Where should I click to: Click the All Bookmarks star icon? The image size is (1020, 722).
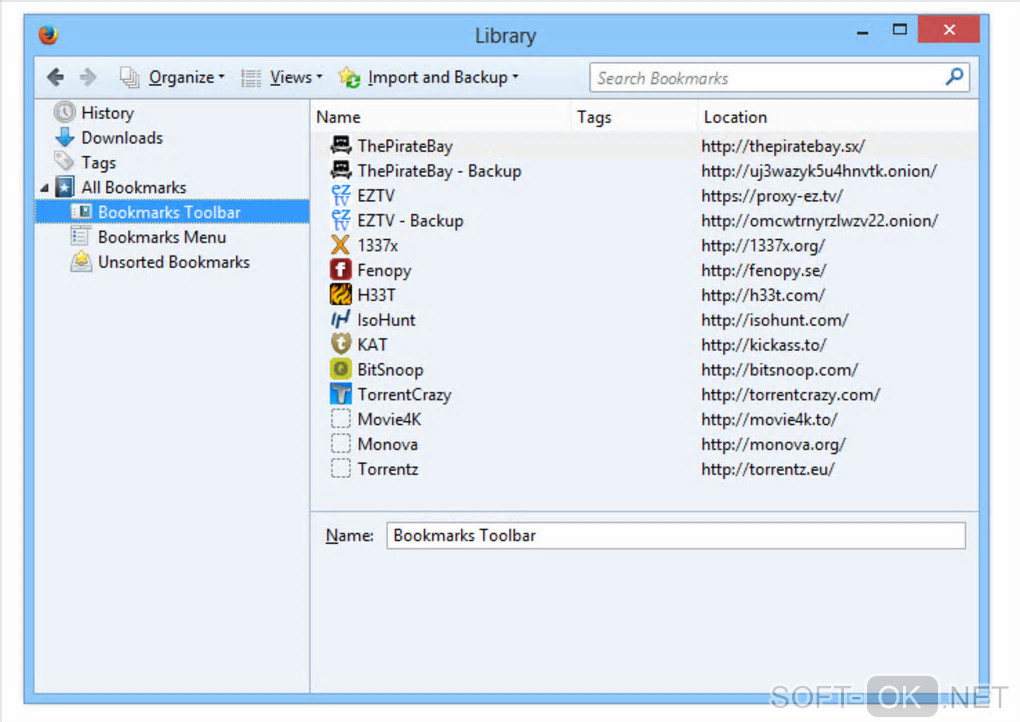pyautogui.click(x=64, y=187)
